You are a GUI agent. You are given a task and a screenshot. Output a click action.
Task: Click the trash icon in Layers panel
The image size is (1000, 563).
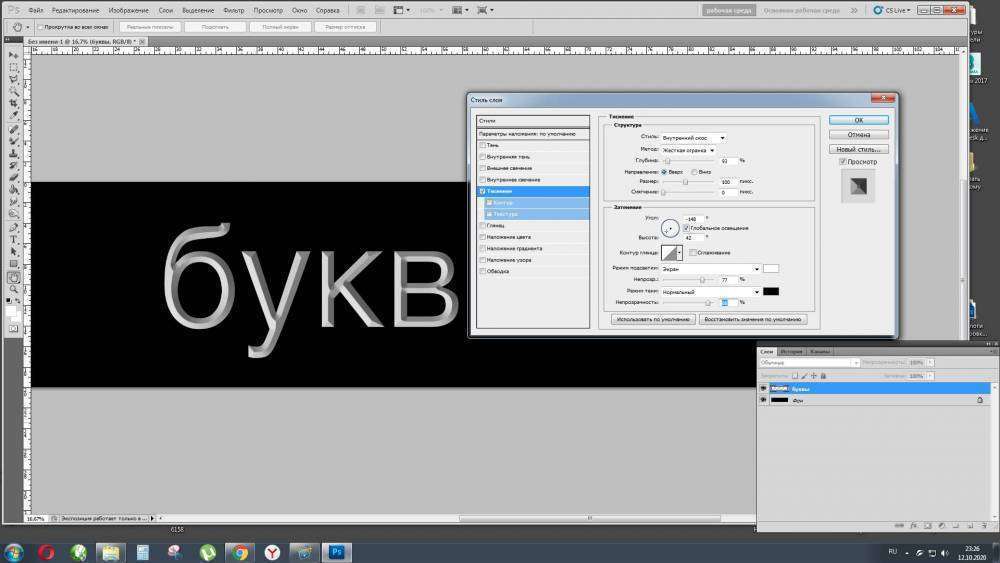[x=984, y=524]
